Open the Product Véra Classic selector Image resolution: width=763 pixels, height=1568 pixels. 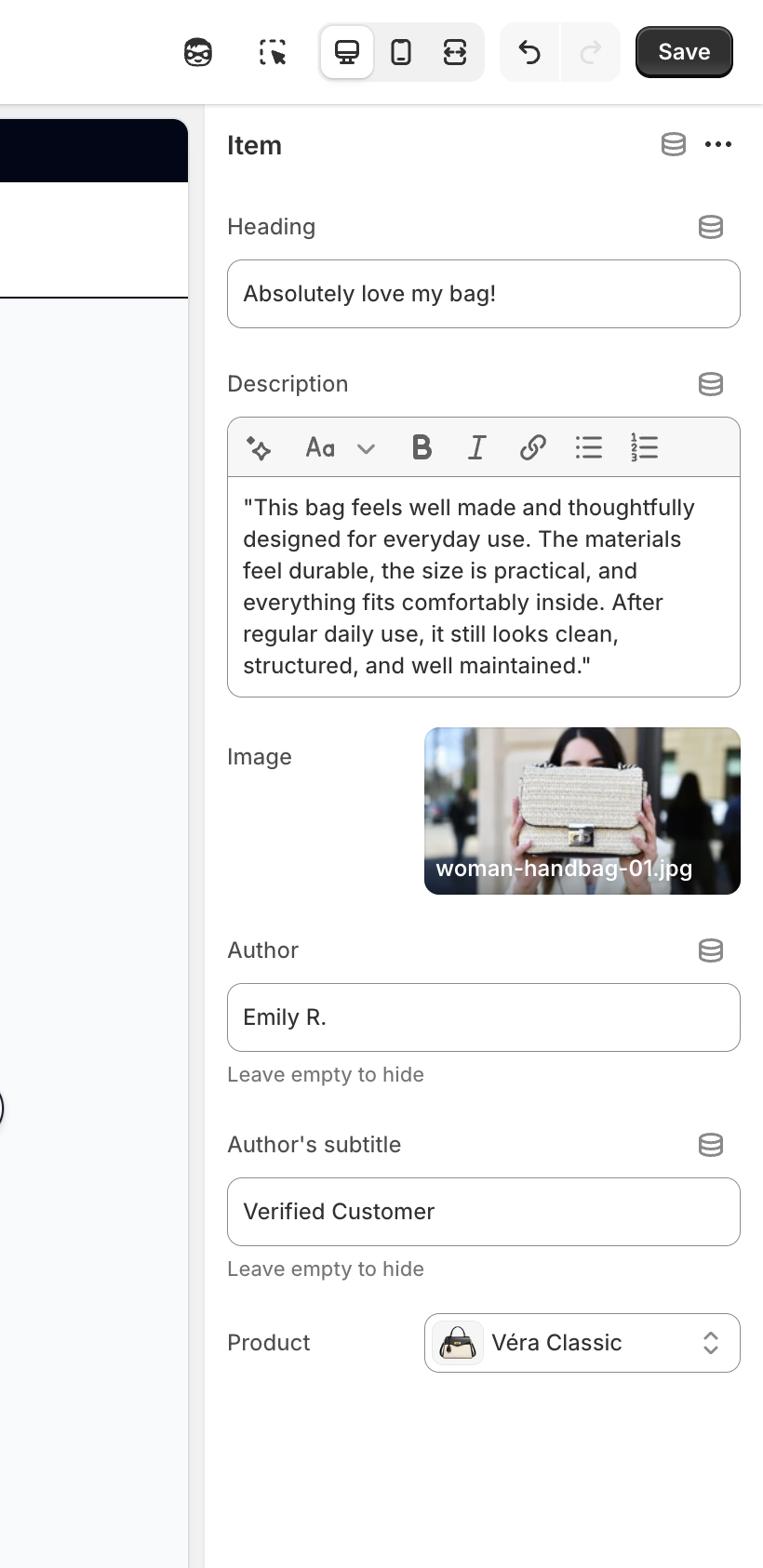tap(582, 1343)
